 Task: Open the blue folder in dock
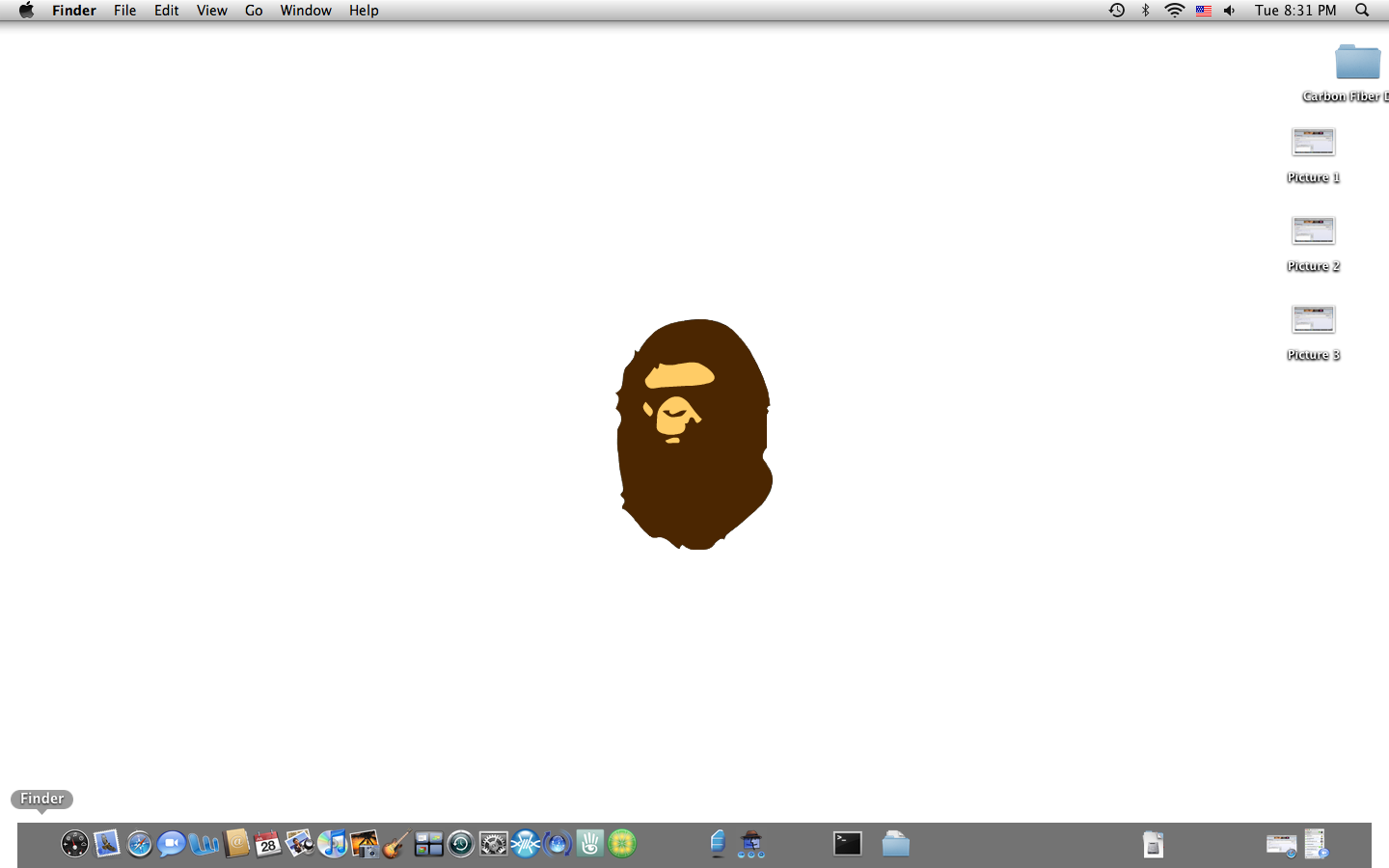click(895, 844)
